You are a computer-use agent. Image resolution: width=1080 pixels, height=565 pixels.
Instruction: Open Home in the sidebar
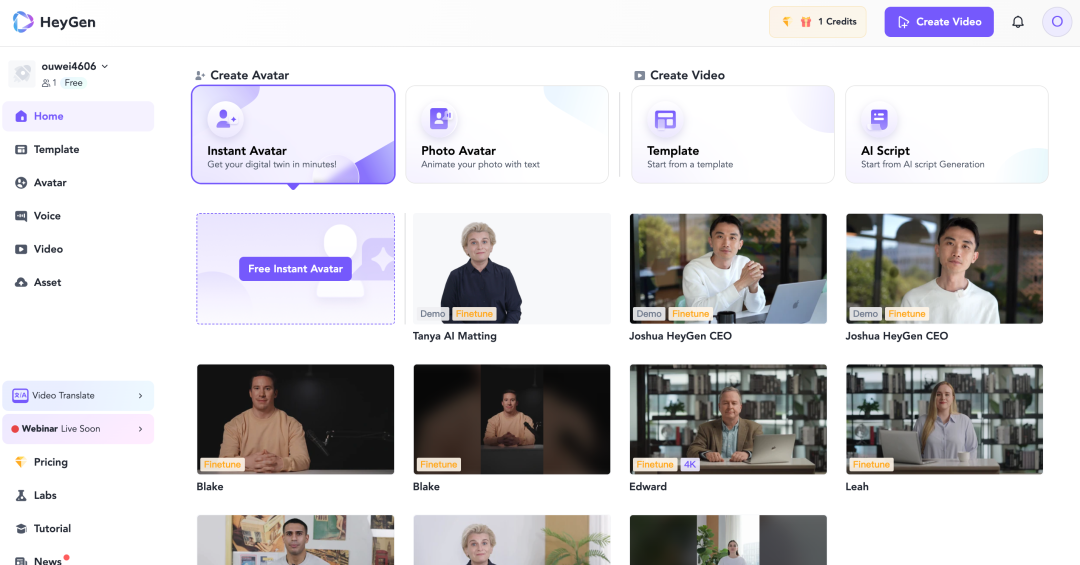(78, 116)
